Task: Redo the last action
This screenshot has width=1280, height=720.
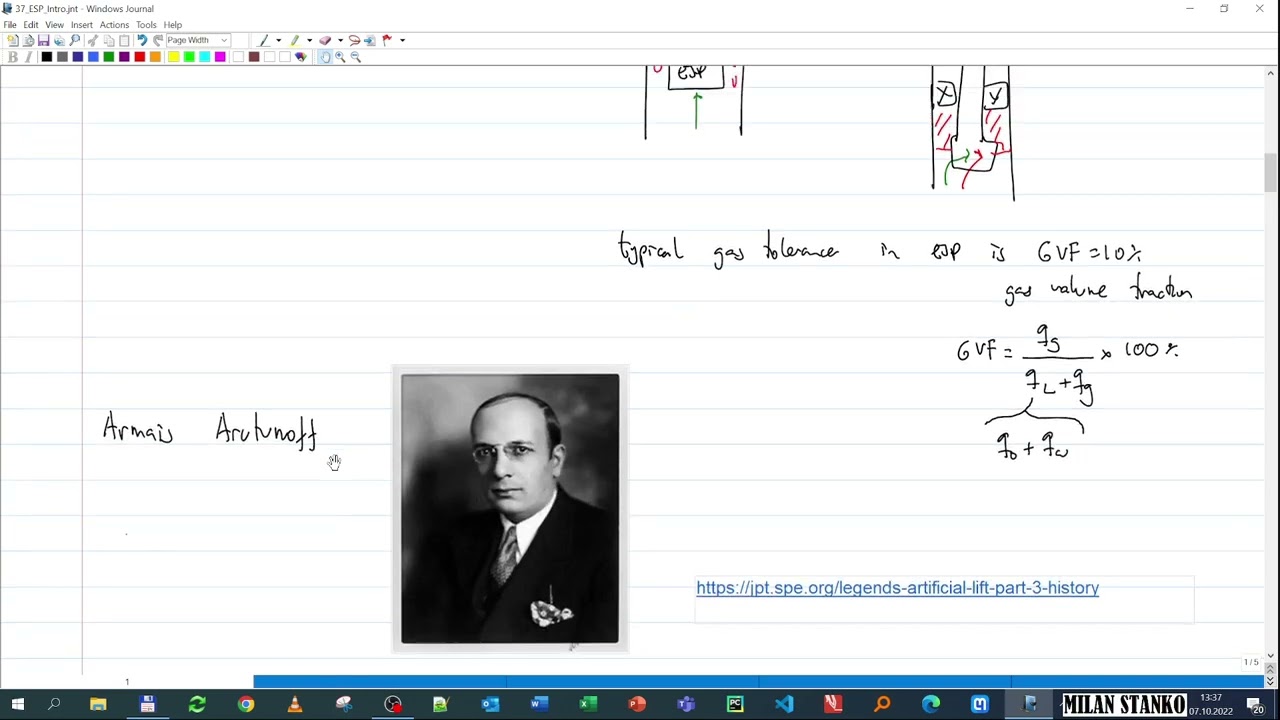Action: [x=158, y=40]
